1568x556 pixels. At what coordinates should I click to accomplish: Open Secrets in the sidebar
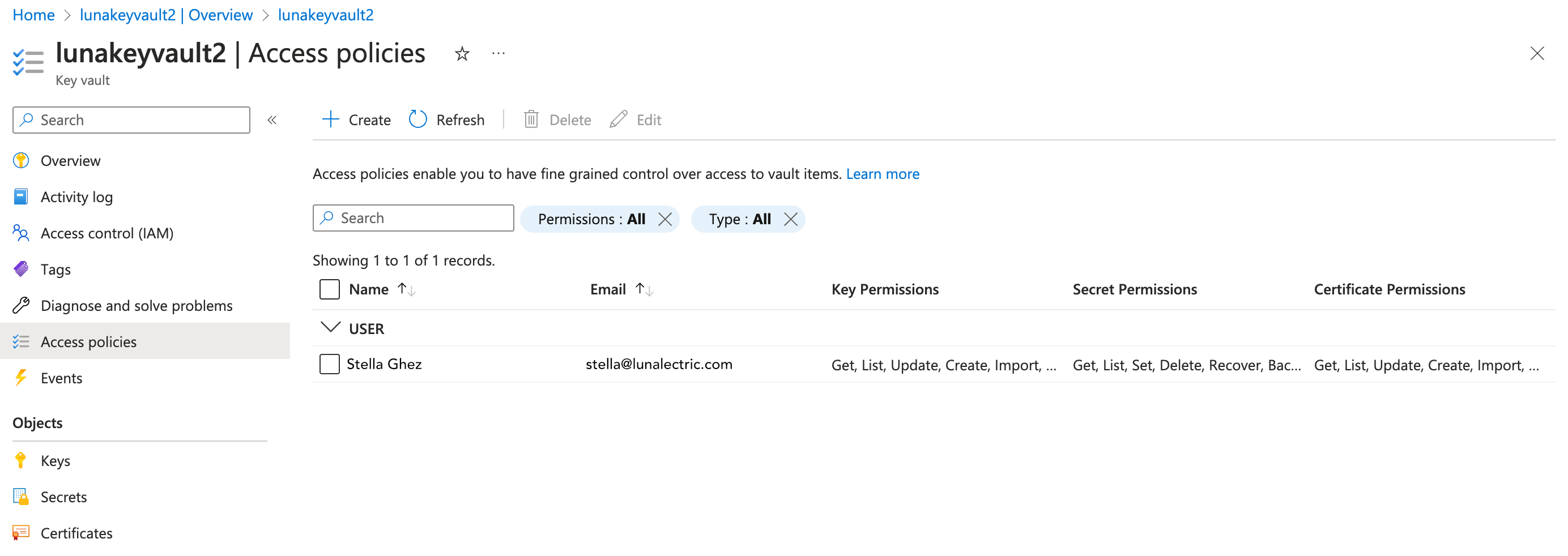[63, 497]
